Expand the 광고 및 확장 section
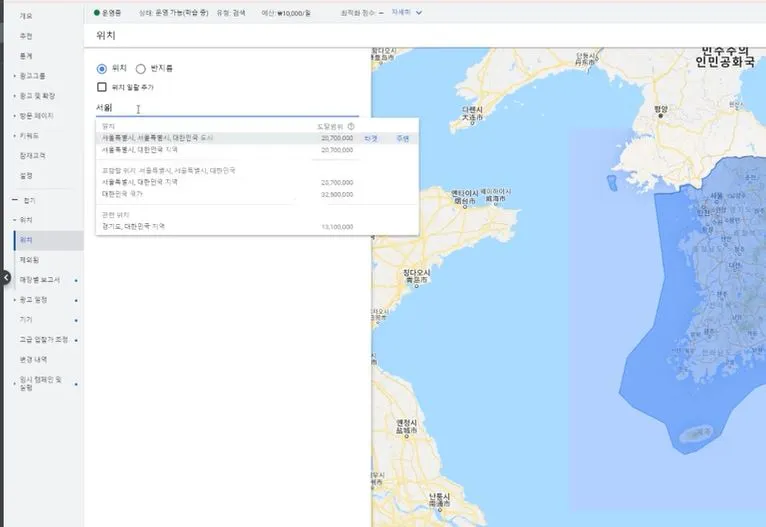Screen dimensions: 766x527 tap(15, 96)
